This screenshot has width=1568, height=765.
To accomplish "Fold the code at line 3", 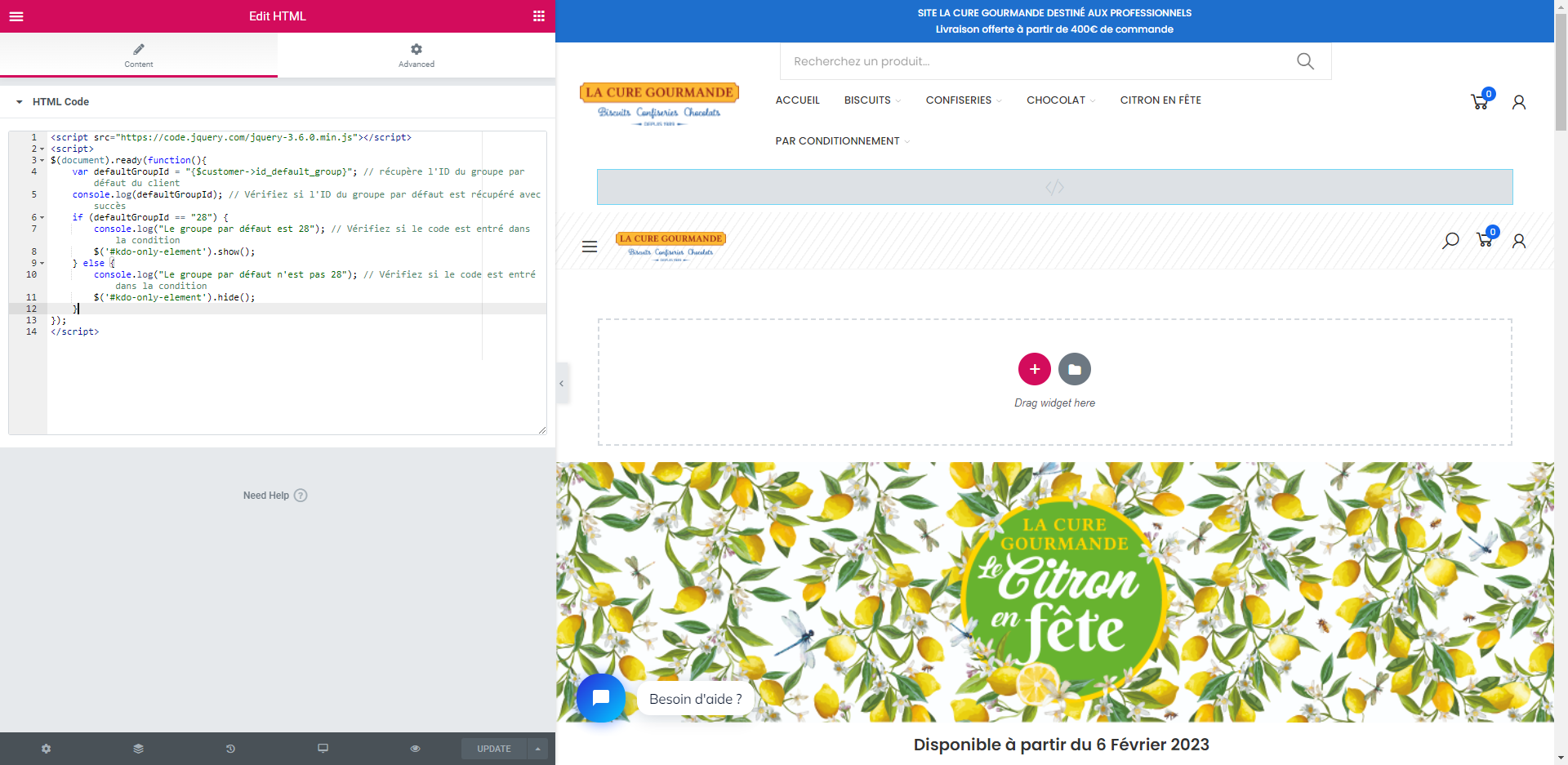I will point(42,161).
